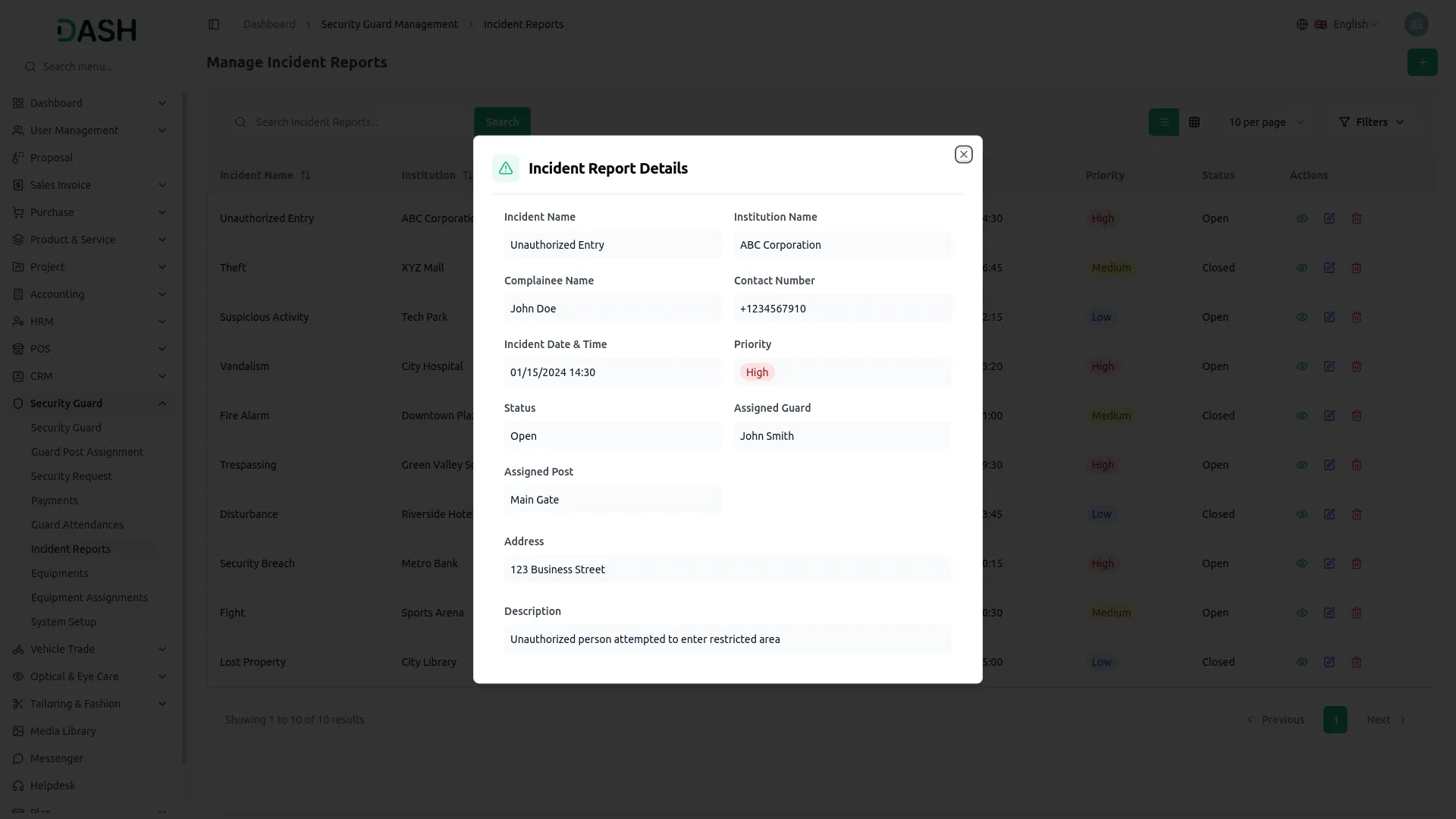View the Security Breach incident via eye icon
The width and height of the screenshot is (1456, 819).
pyautogui.click(x=1301, y=563)
